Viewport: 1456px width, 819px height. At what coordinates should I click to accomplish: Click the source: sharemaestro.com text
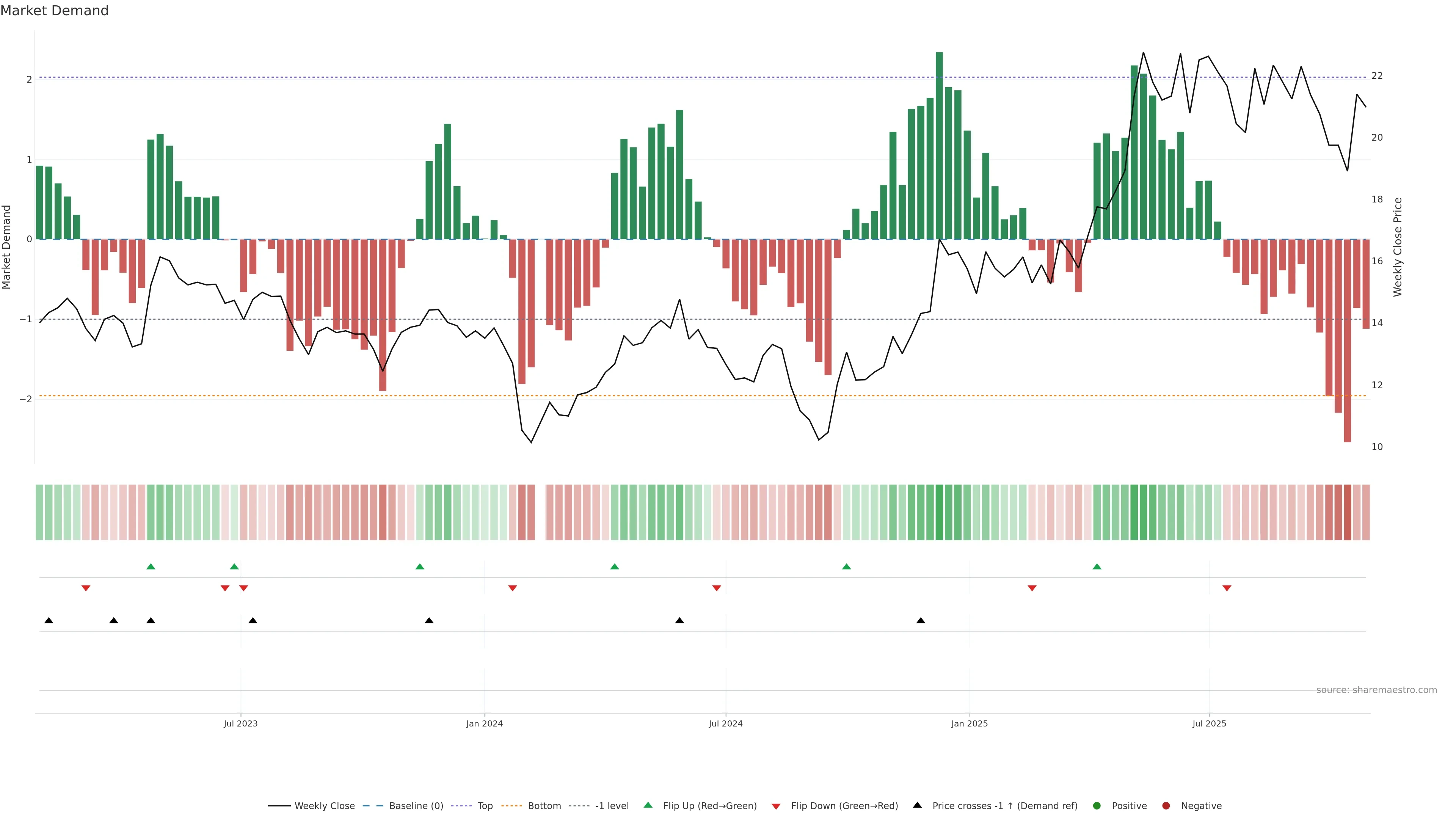pos(1376,690)
